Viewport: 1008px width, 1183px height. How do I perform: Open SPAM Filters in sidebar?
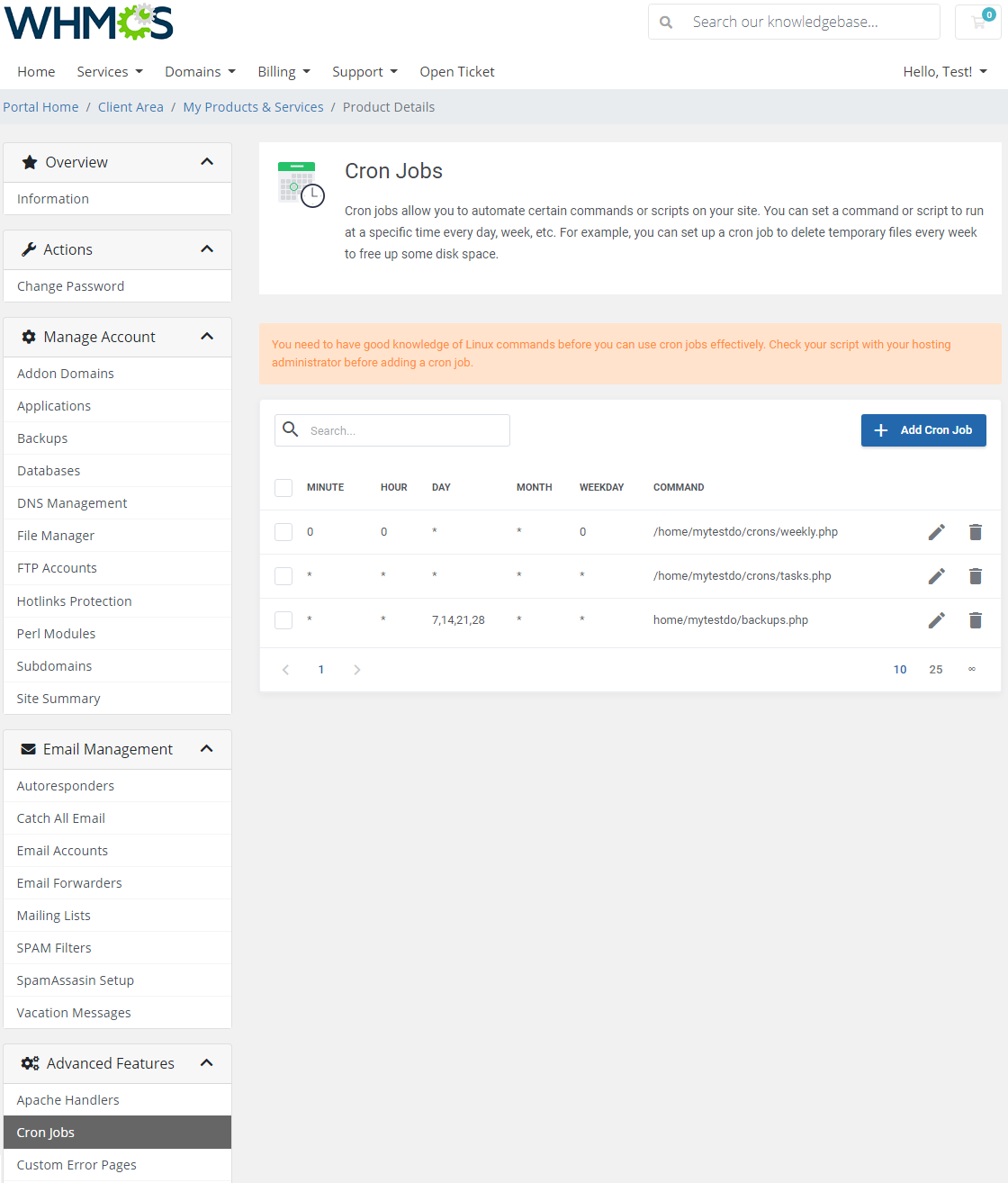tap(117, 948)
